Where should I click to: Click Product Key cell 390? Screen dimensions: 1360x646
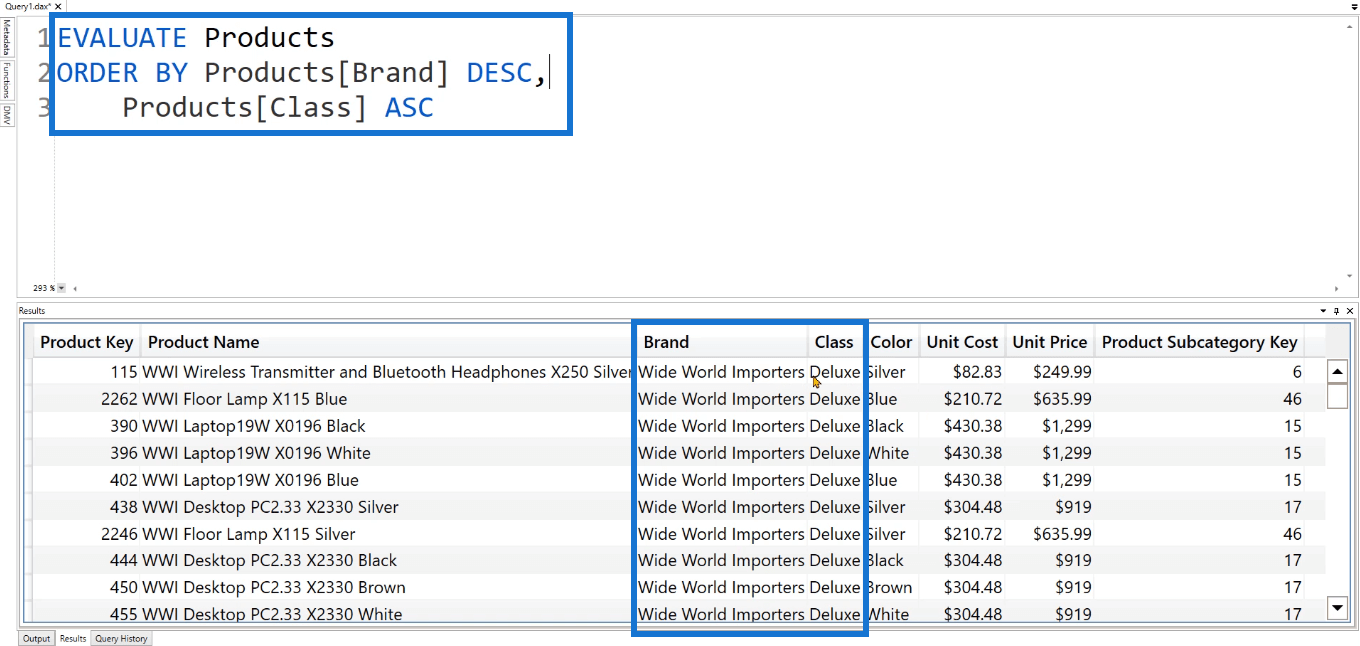(x=87, y=426)
